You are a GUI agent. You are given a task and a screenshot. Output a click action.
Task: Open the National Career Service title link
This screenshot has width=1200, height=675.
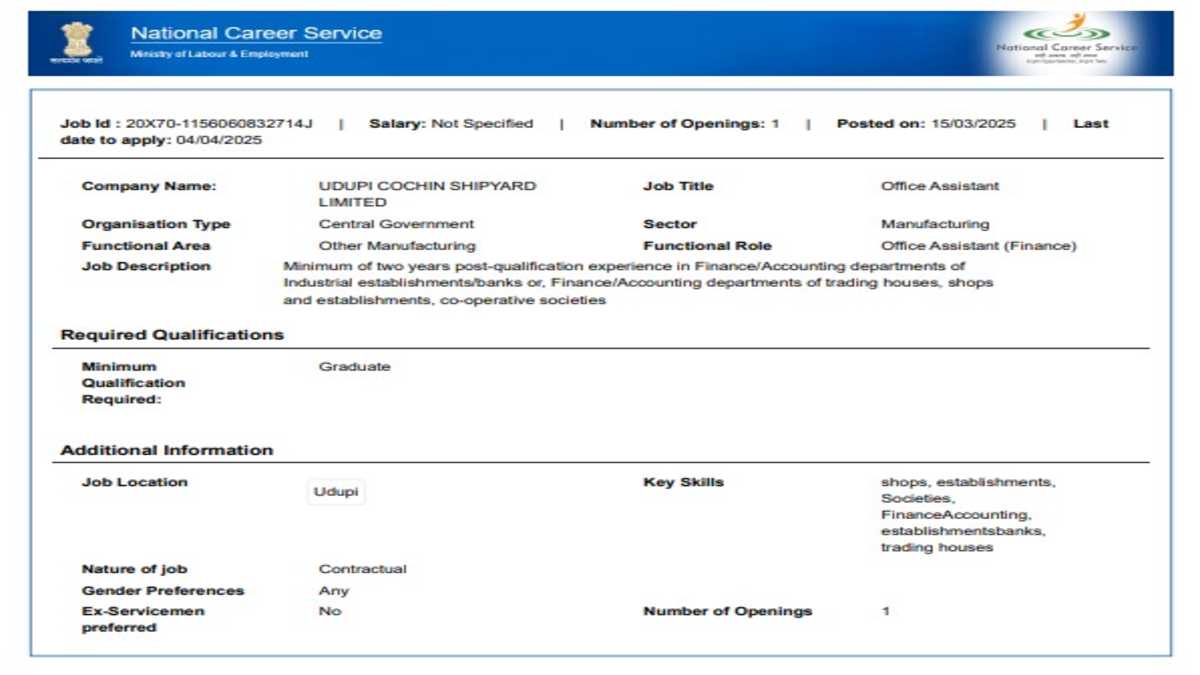pos(256,33)
